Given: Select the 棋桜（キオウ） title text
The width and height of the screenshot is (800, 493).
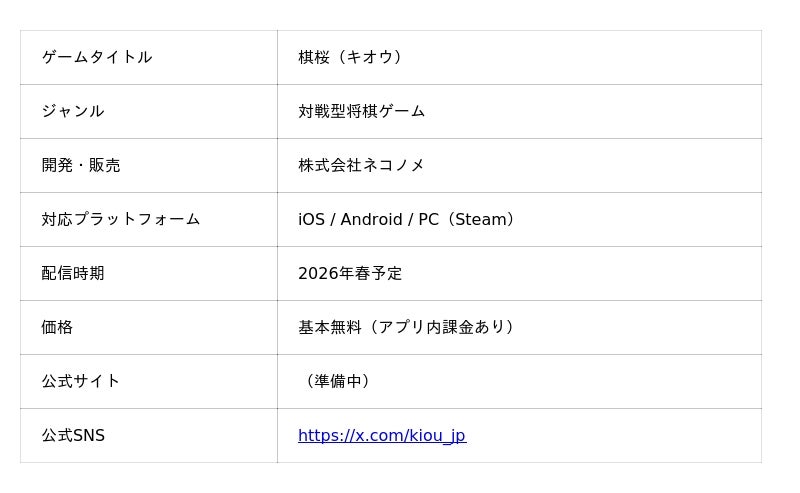Looking at the screenshot, I should [351, 58].
